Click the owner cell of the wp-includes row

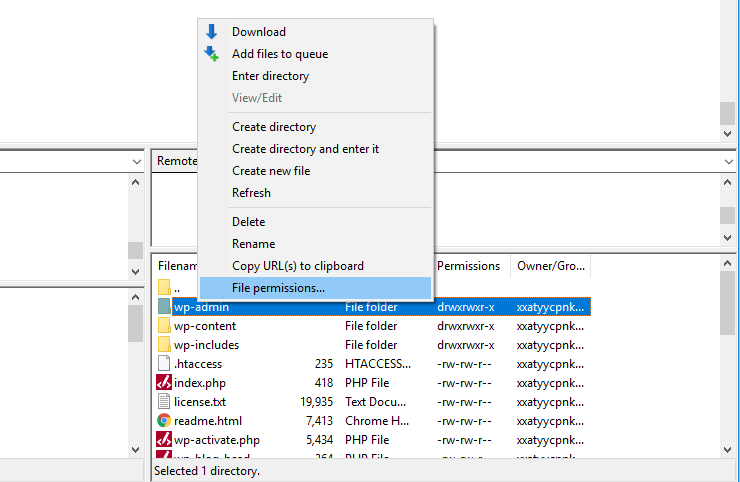pyautogui.click(x=550, y=345)
